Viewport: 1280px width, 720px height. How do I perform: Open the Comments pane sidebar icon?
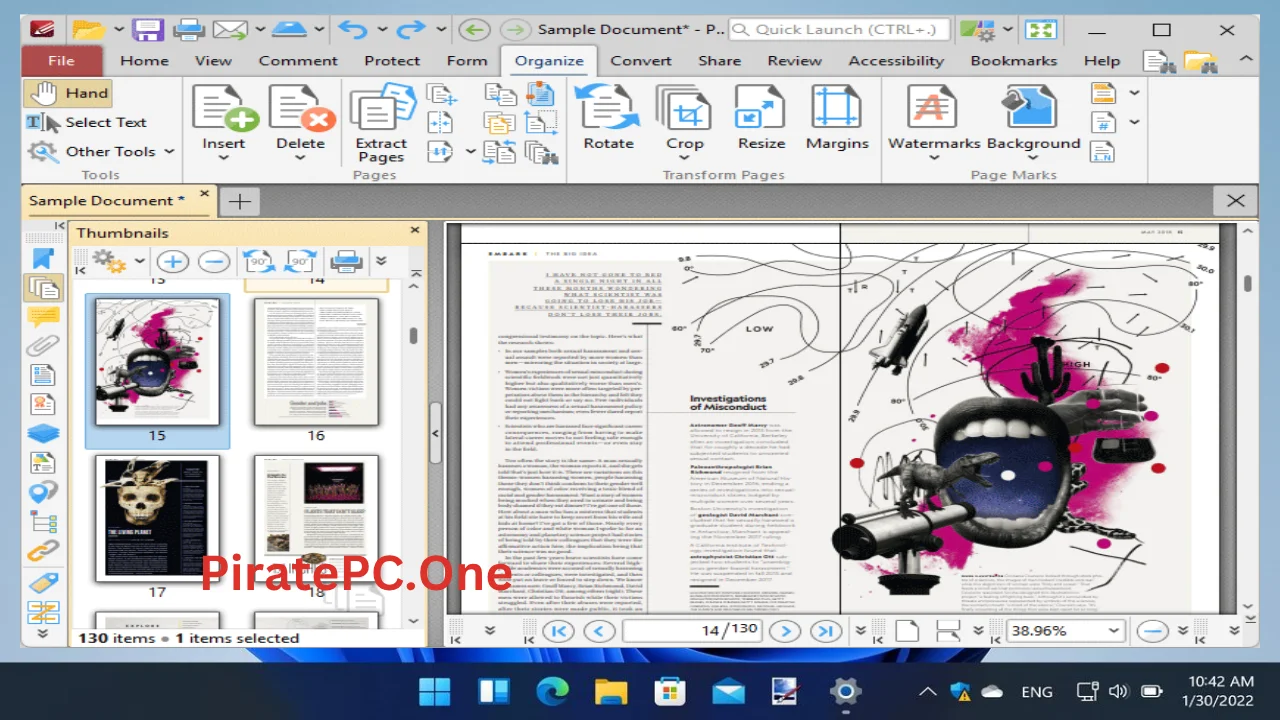click(43, 318)
